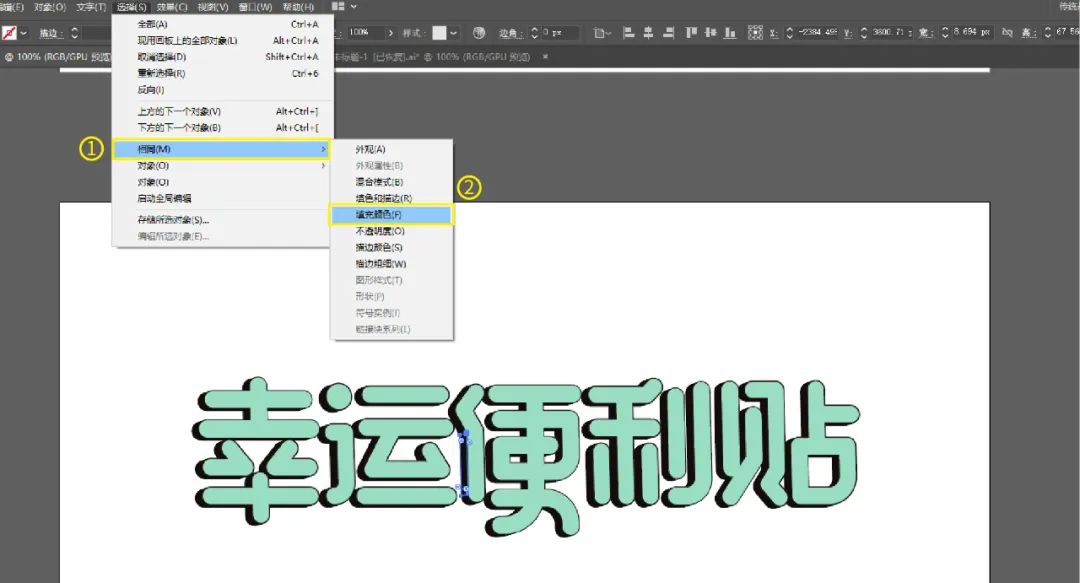The image size is (1080, 583).
Task: Click the arrange documents layout icon
Action: 338,6
